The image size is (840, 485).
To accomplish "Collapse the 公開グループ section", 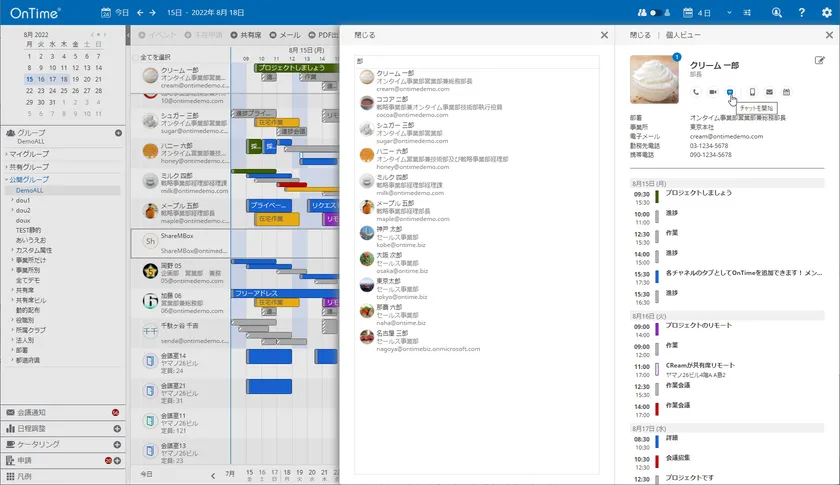I will point(6,180).
